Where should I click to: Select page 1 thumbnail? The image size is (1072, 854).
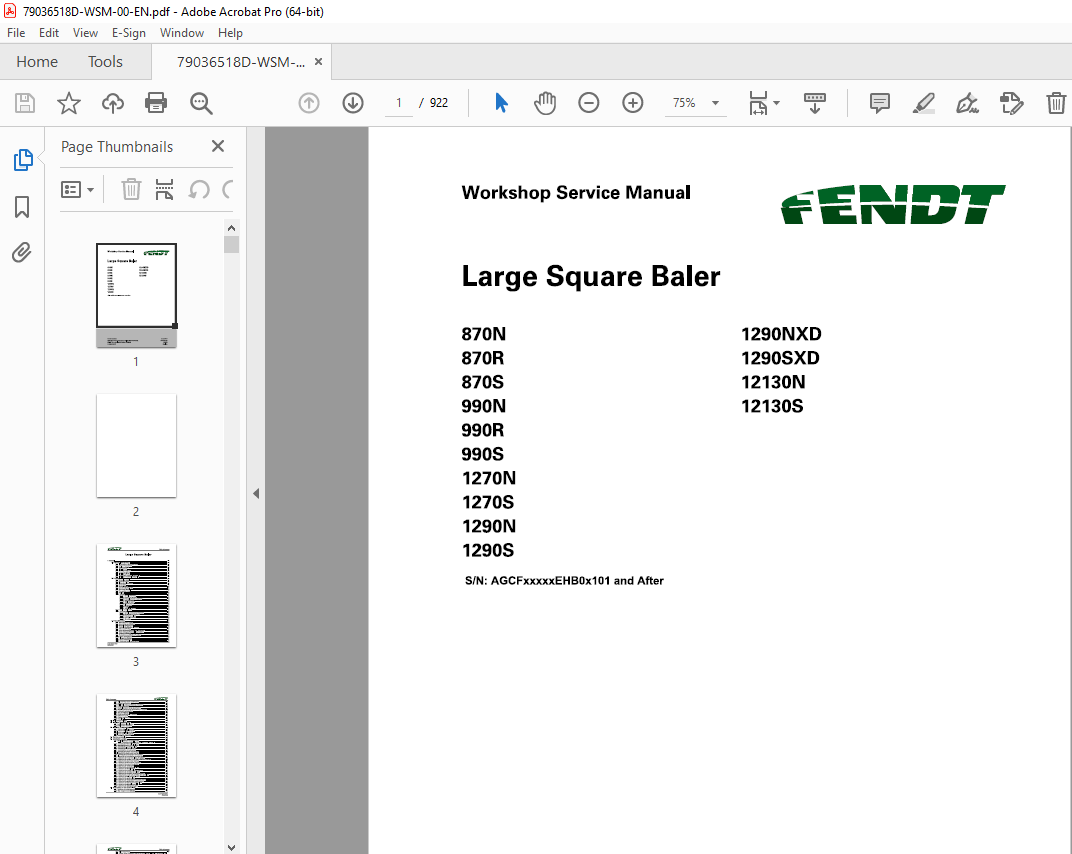pyautogui.click(x=136, y=295)
